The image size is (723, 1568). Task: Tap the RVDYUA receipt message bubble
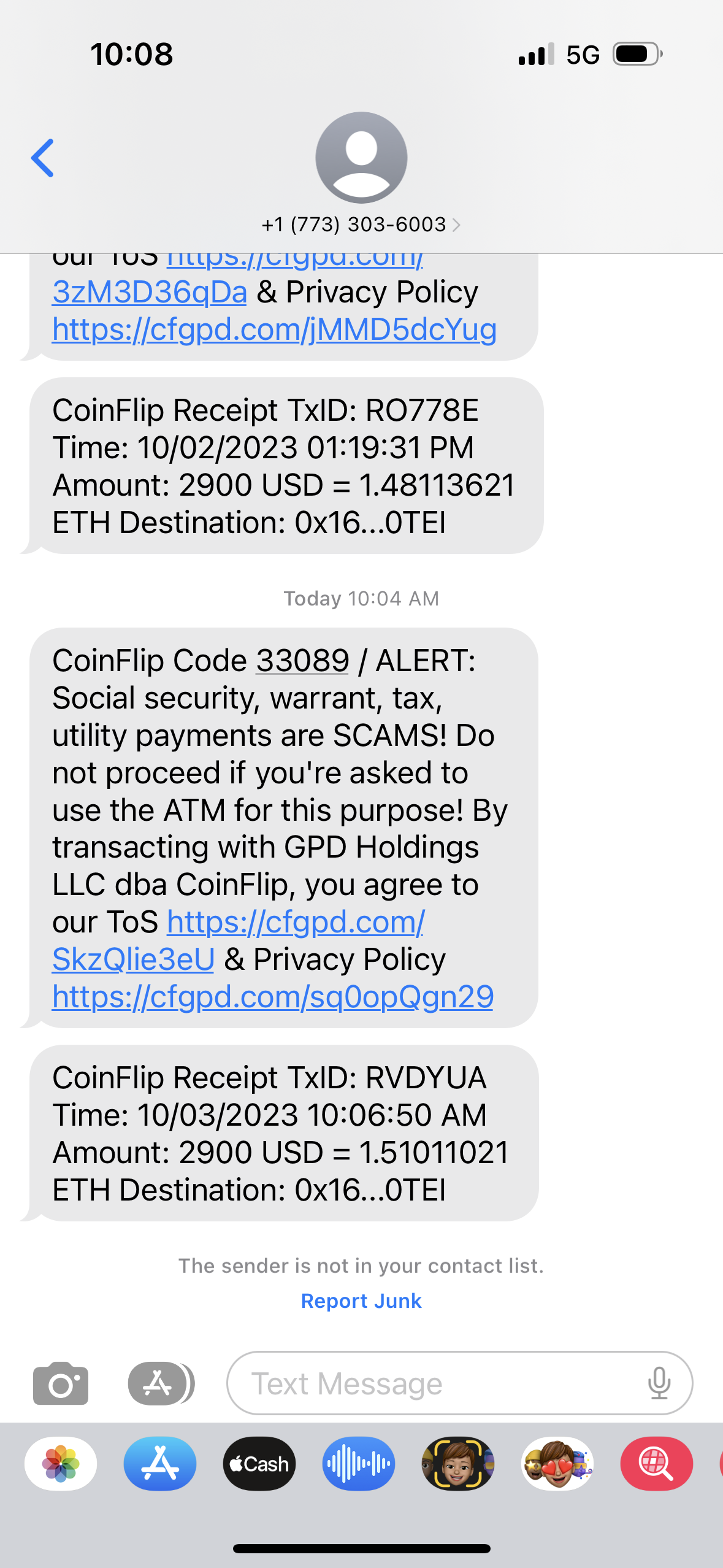pos(282,1133)
